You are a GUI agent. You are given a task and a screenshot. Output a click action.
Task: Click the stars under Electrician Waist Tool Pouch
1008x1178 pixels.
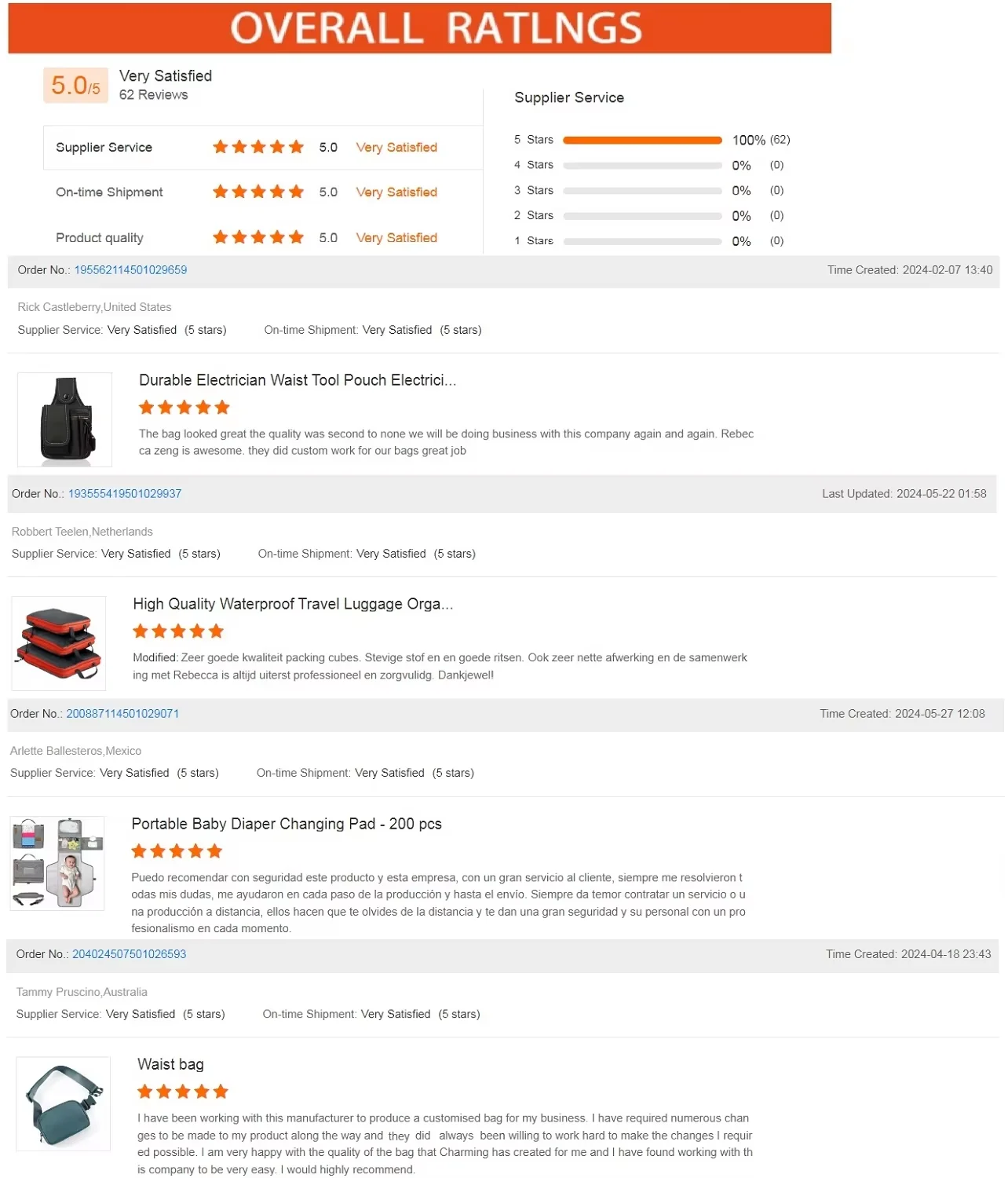coord(184,408)
